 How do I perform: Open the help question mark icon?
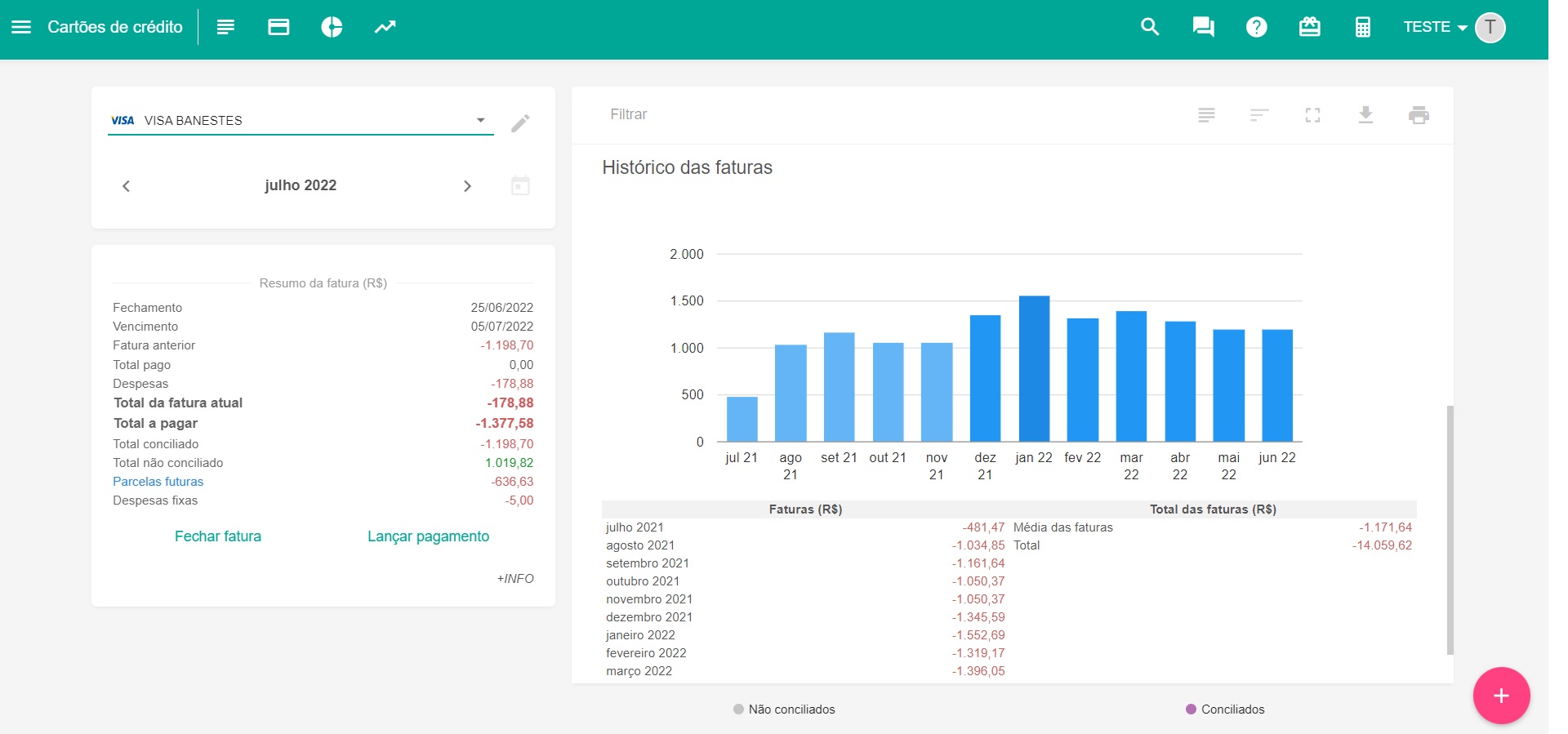1256,27
